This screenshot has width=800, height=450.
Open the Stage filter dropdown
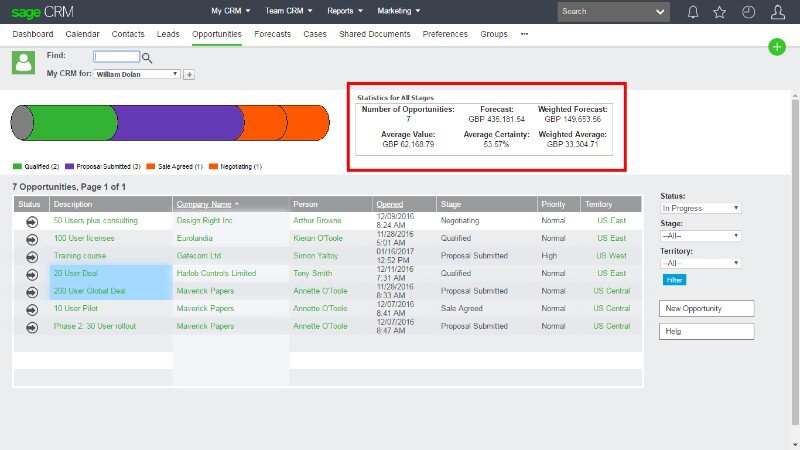click(x=700, y=235)
